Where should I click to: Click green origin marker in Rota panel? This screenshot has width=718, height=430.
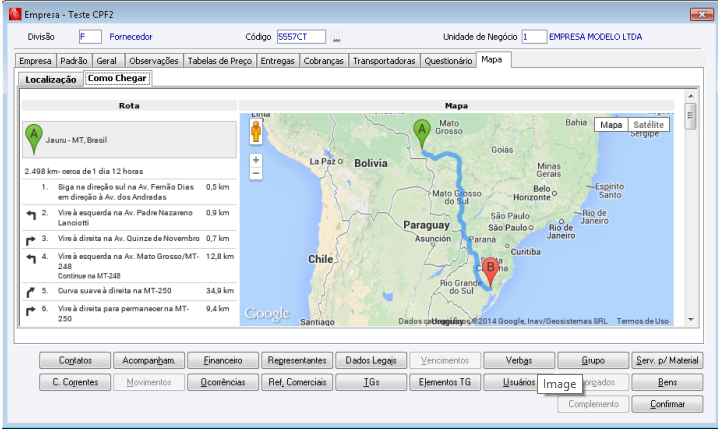point(35,137)
